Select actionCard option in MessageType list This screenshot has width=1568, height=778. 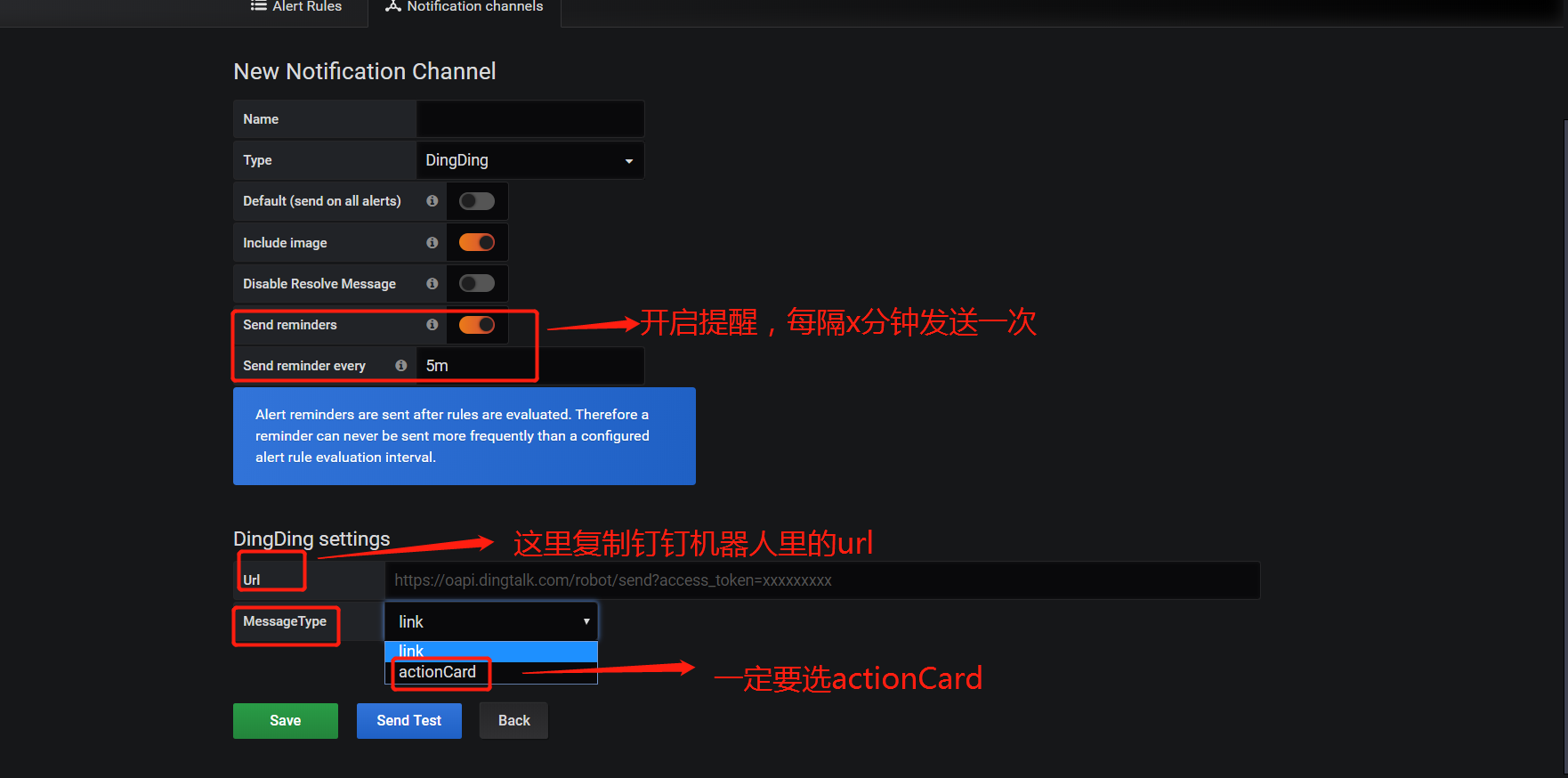coord(491,672)
